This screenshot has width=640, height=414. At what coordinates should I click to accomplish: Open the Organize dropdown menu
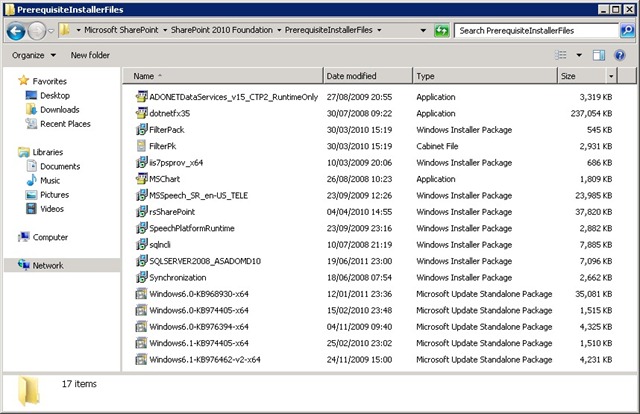(x=33, y=55)
